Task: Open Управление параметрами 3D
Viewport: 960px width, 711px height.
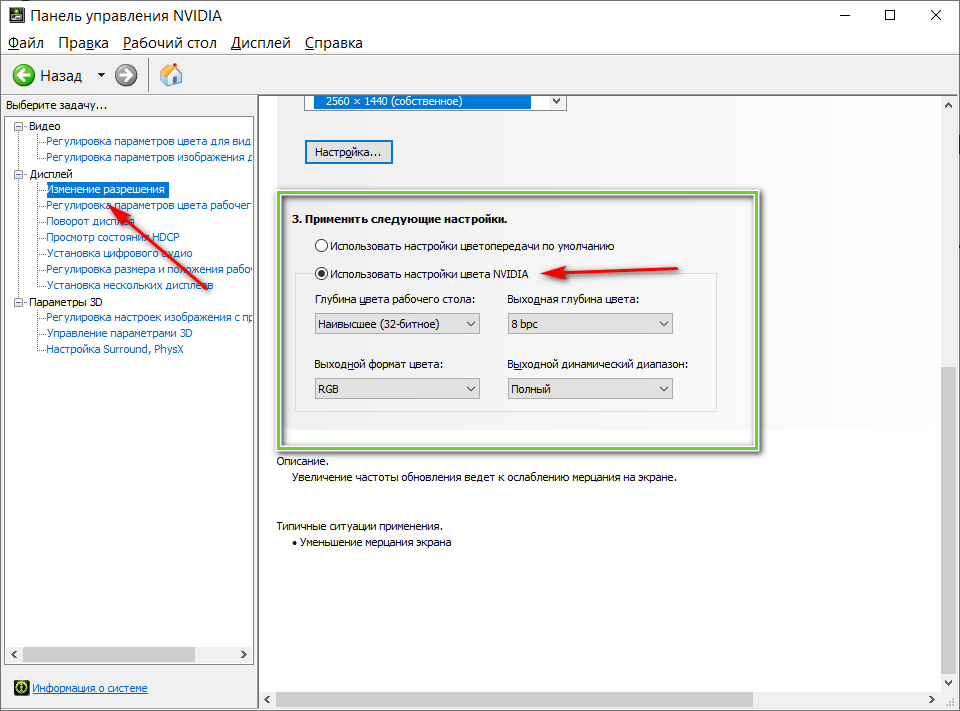Action: pos(119,333)
